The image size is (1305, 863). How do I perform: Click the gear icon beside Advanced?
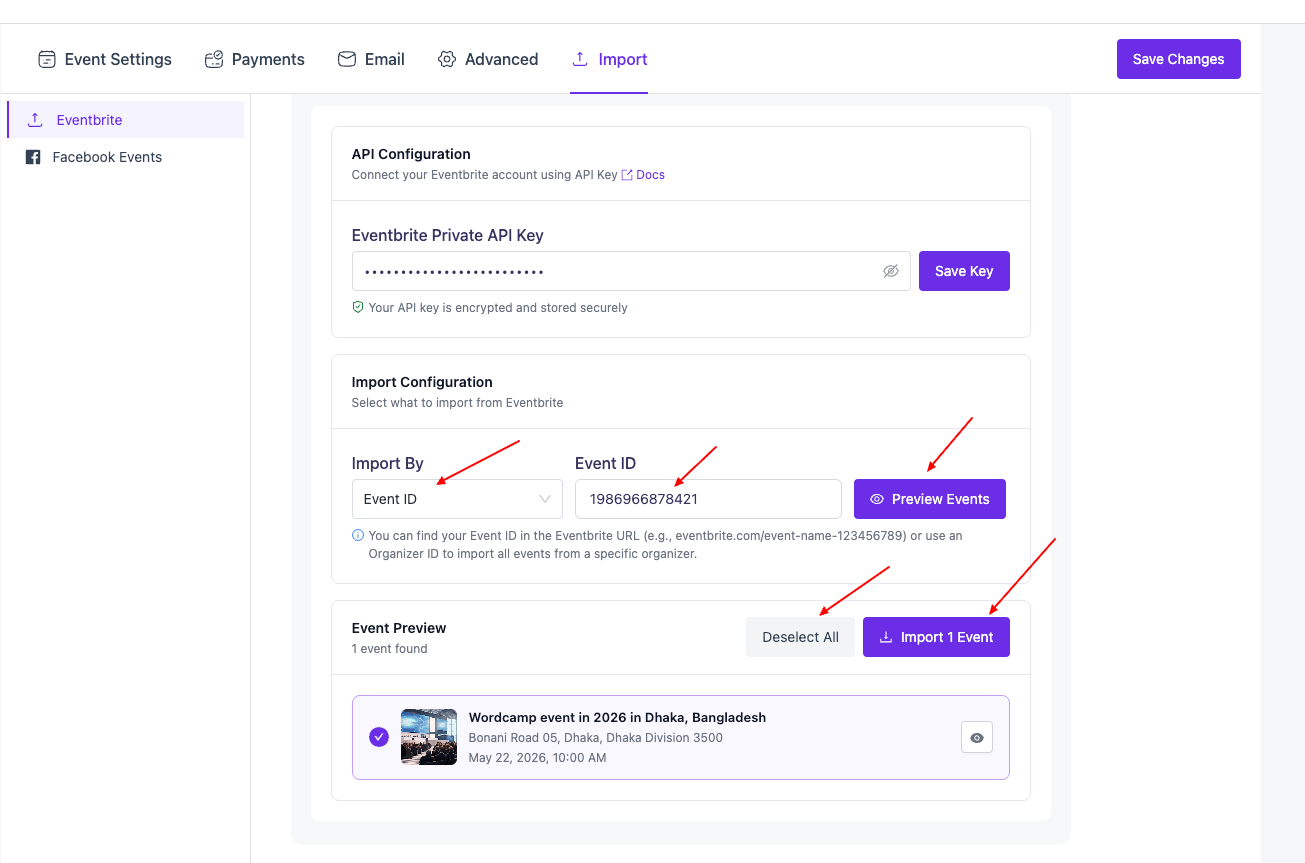tap(447, 59)
